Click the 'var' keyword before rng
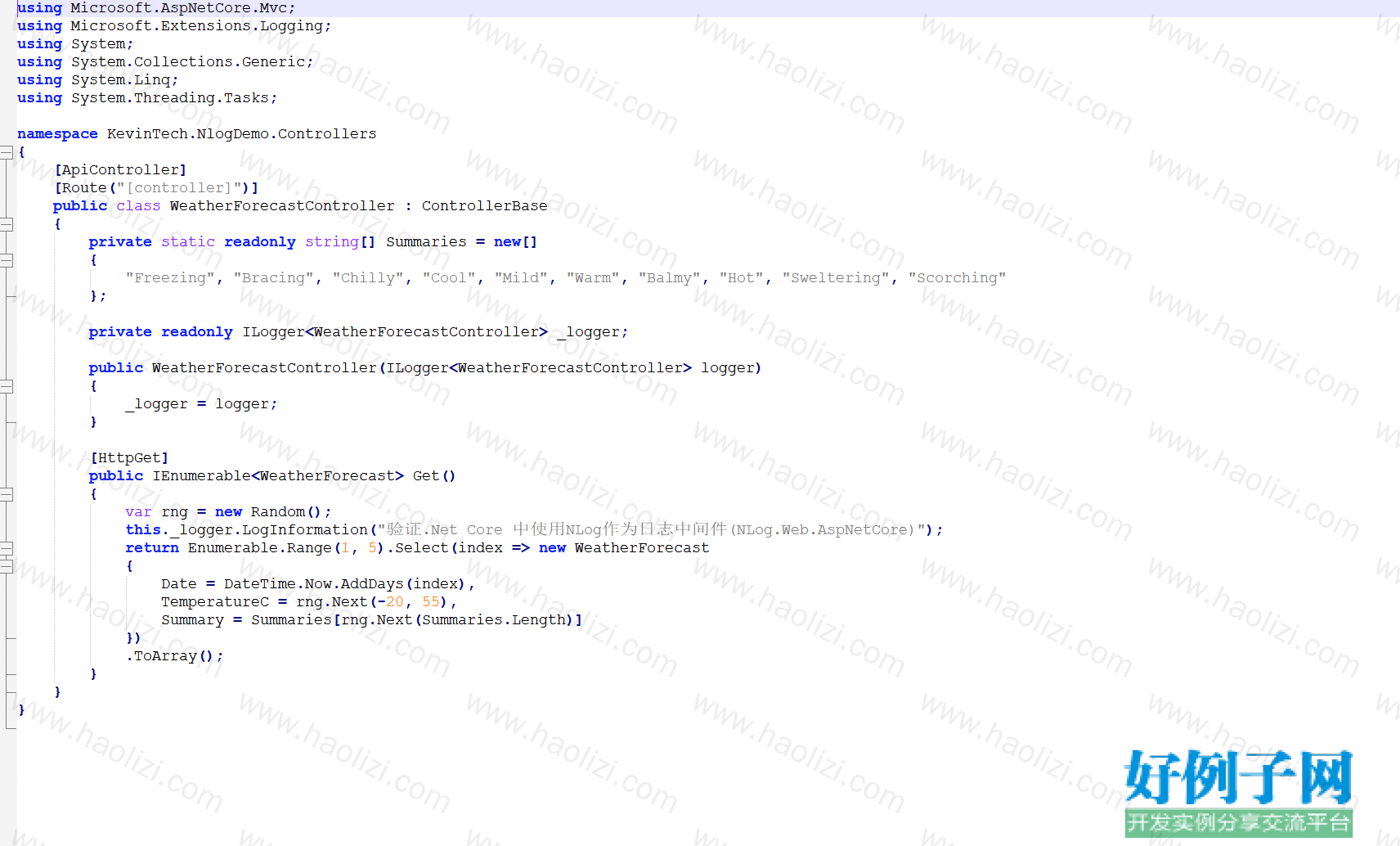Image resolution: width=1400 pixels, height=846 pixels. click(138, 512)
